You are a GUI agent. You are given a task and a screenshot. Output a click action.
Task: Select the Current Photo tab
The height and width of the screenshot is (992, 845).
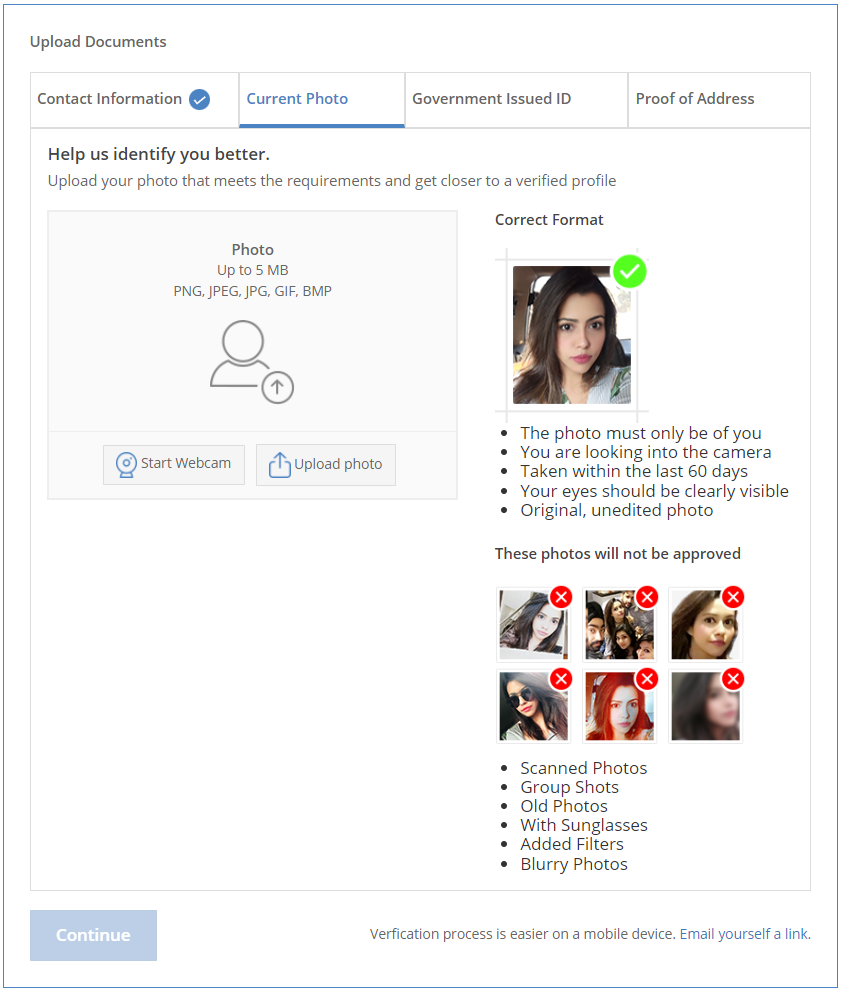pyautogui.click(x=298, y=99)
